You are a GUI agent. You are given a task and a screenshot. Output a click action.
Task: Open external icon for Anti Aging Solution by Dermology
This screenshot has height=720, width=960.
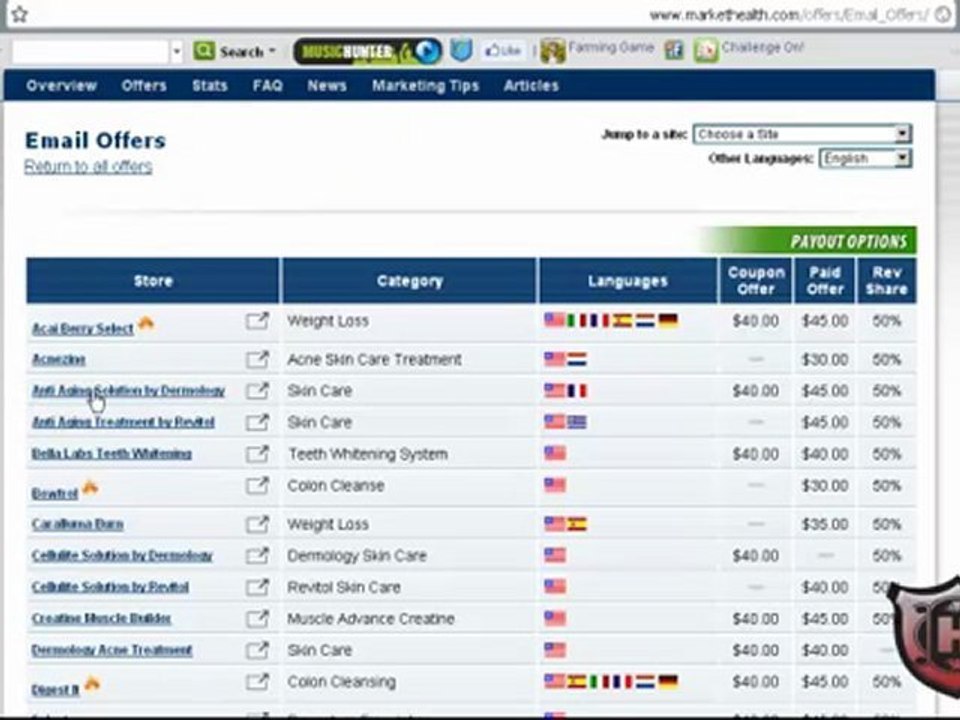[x=257, y=391]
